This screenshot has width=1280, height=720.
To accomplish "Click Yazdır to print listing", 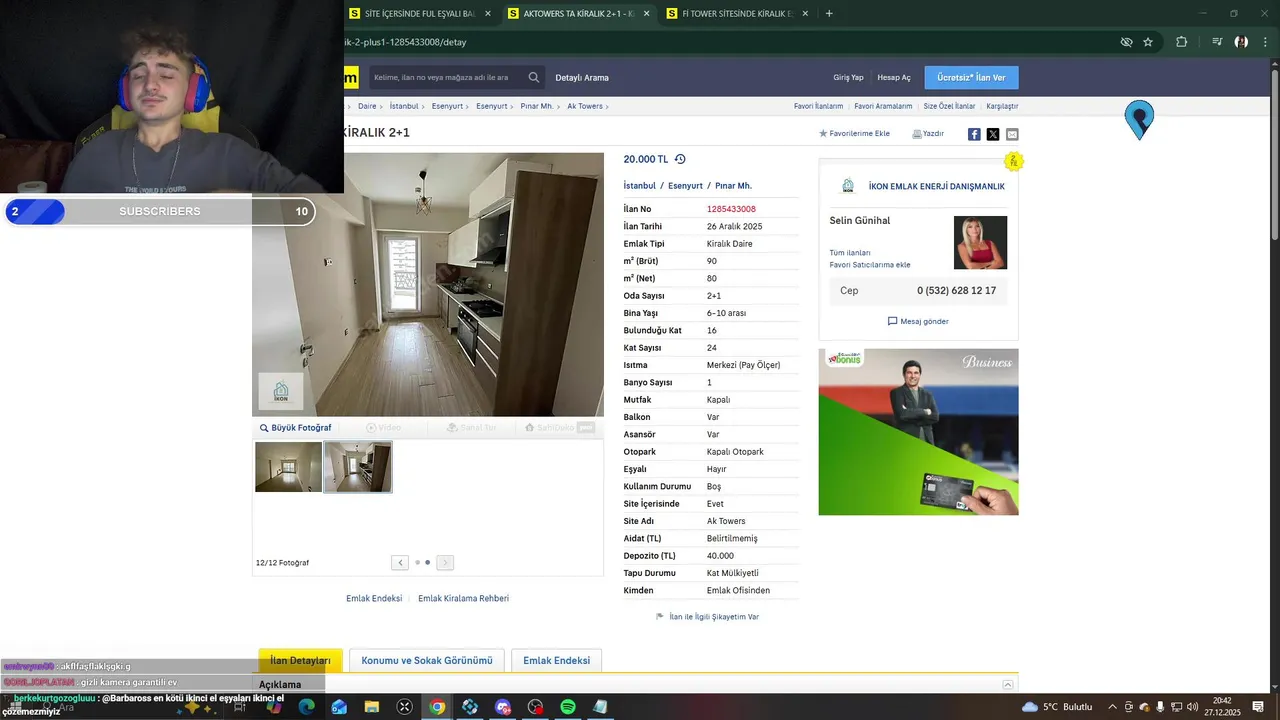I will (x=928, y=133).
